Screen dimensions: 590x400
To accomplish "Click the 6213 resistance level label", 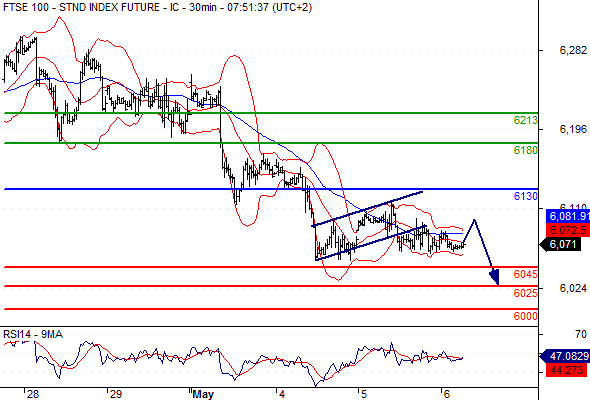I will point(525,120).
